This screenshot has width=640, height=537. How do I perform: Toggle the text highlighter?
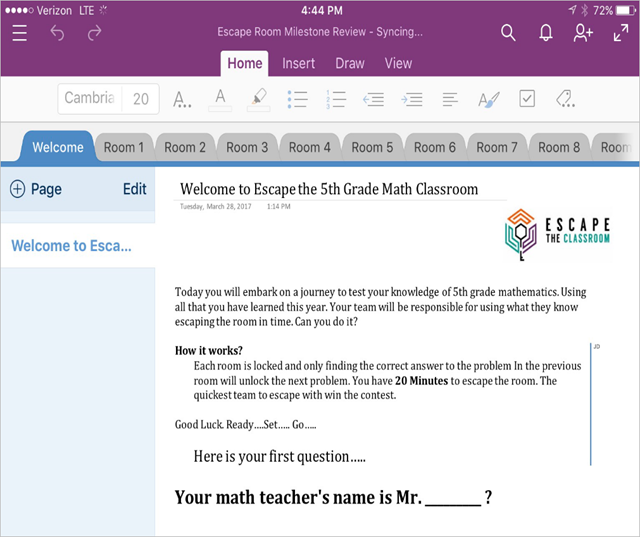pyautogui.click(x=258, y=98)
